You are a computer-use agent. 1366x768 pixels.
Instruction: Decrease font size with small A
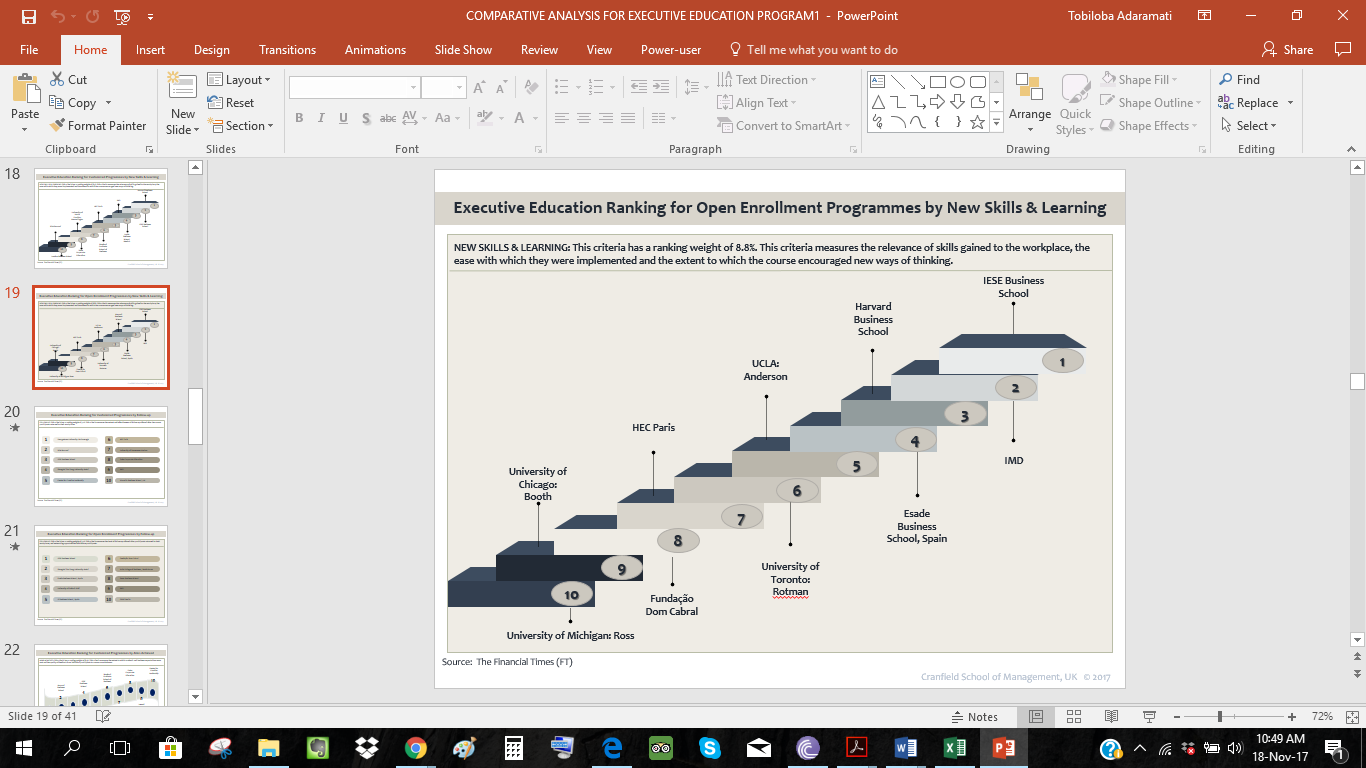point(501,88)
